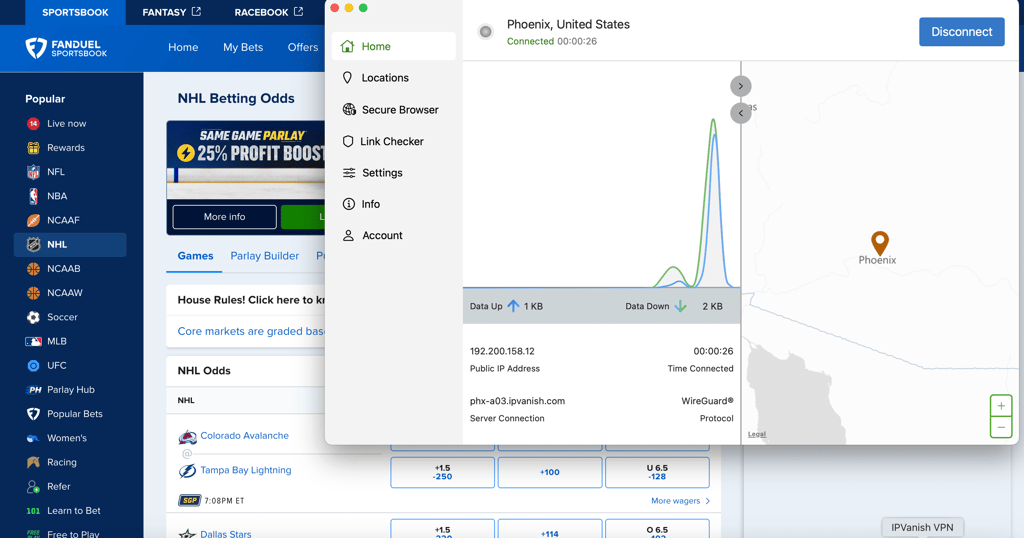Open the Fantasy tab in FanDuel
The width and height of the screenshot is (1024, 538).
pyautogui.click(x=172, y=12)
